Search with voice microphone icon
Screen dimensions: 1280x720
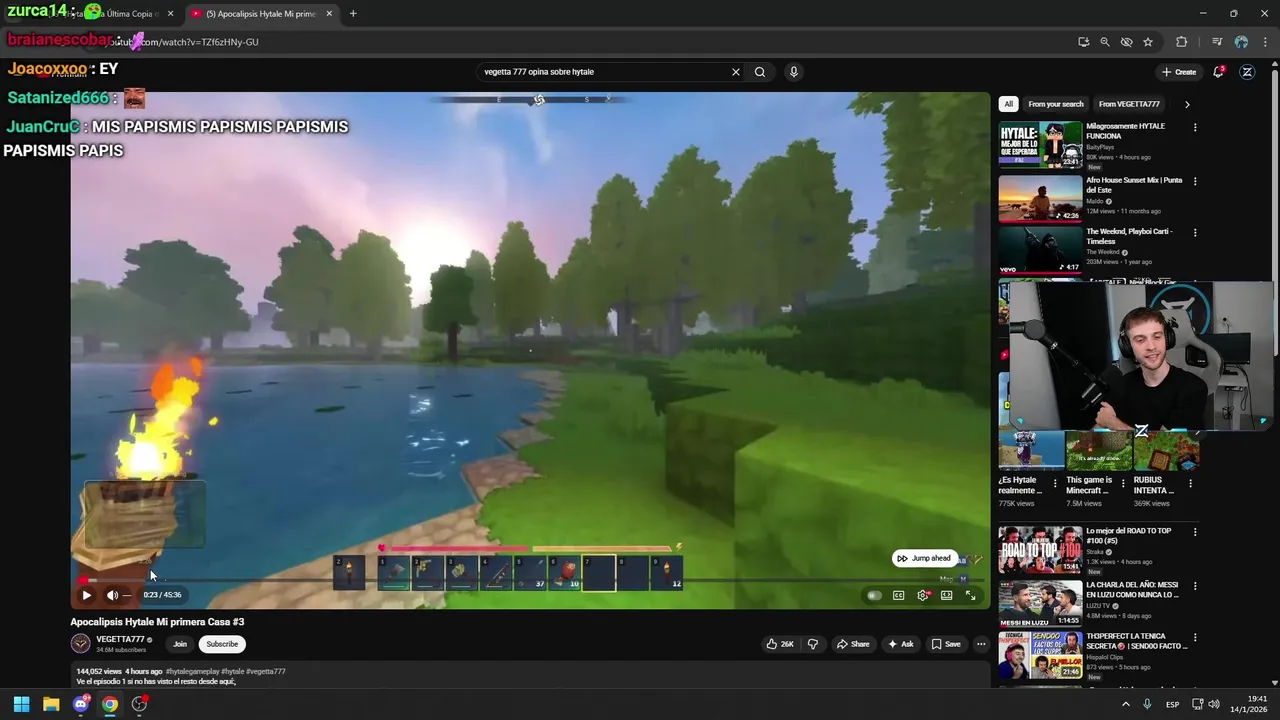tap(794, 72)
